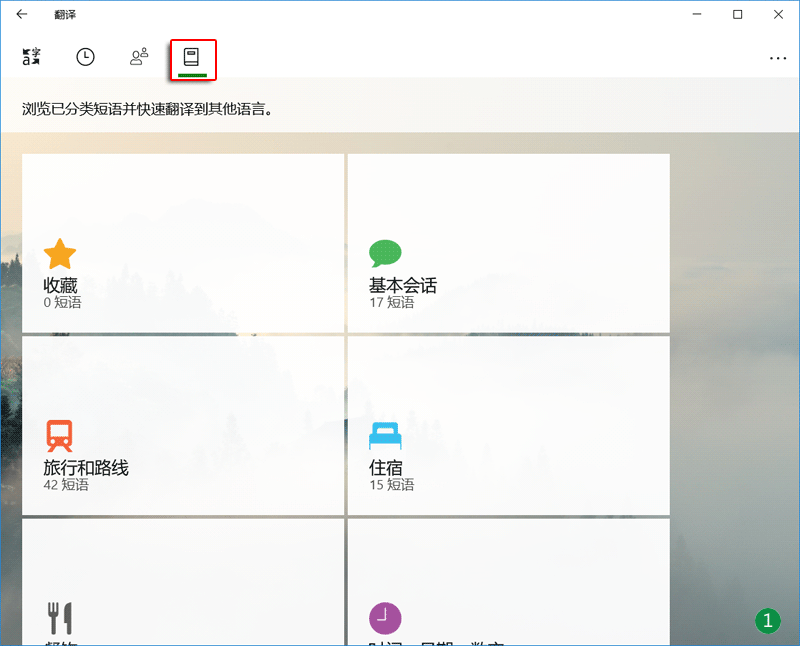Click the '42 短语' count text
Viewport: 800px width, 646px height.
pyautogui.click(x=66, y=485)
